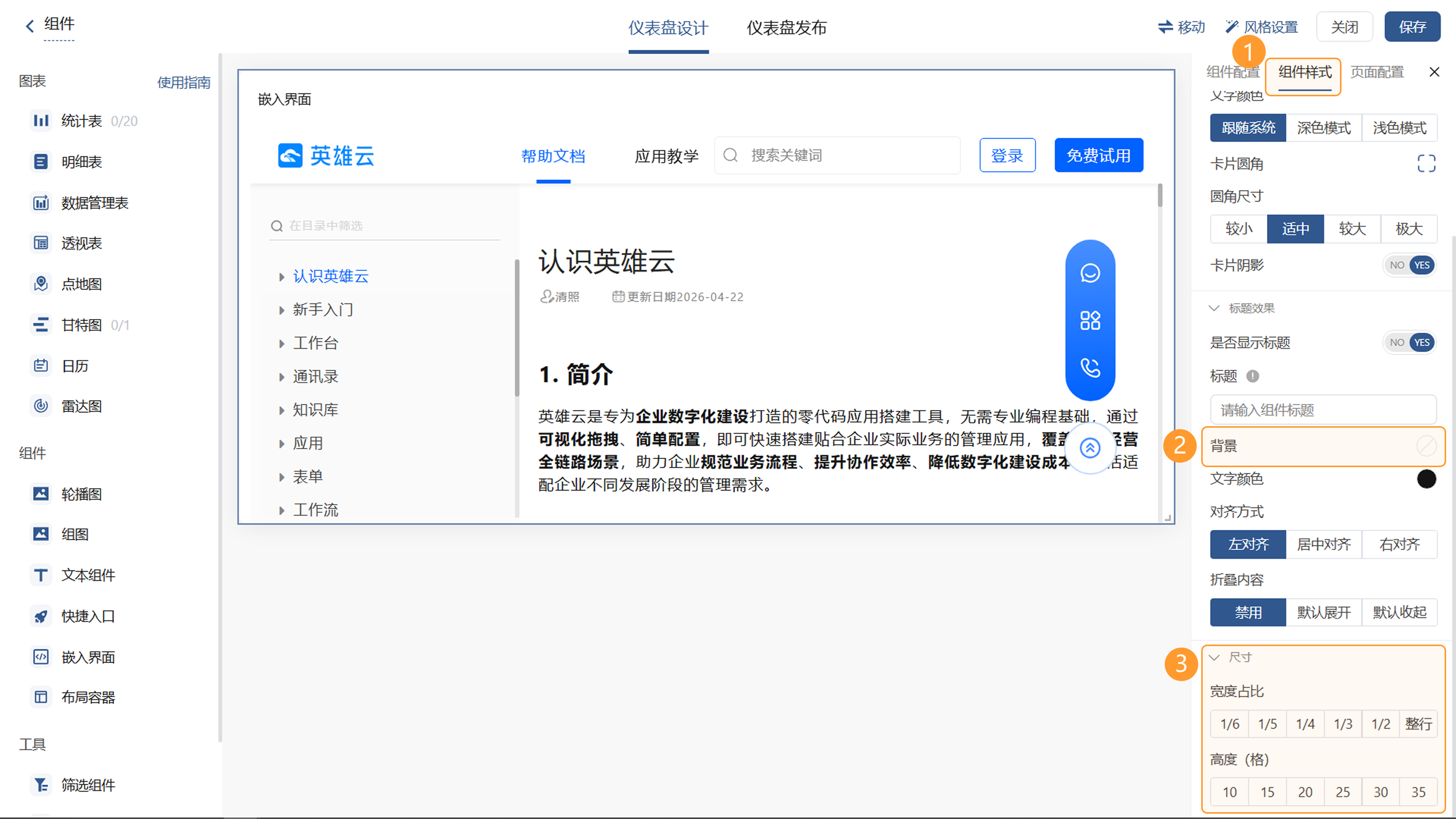This screenshot has height=819, width=1456.
Task: Select the 雷达图 icon
Action: click(x=41, y=406)
